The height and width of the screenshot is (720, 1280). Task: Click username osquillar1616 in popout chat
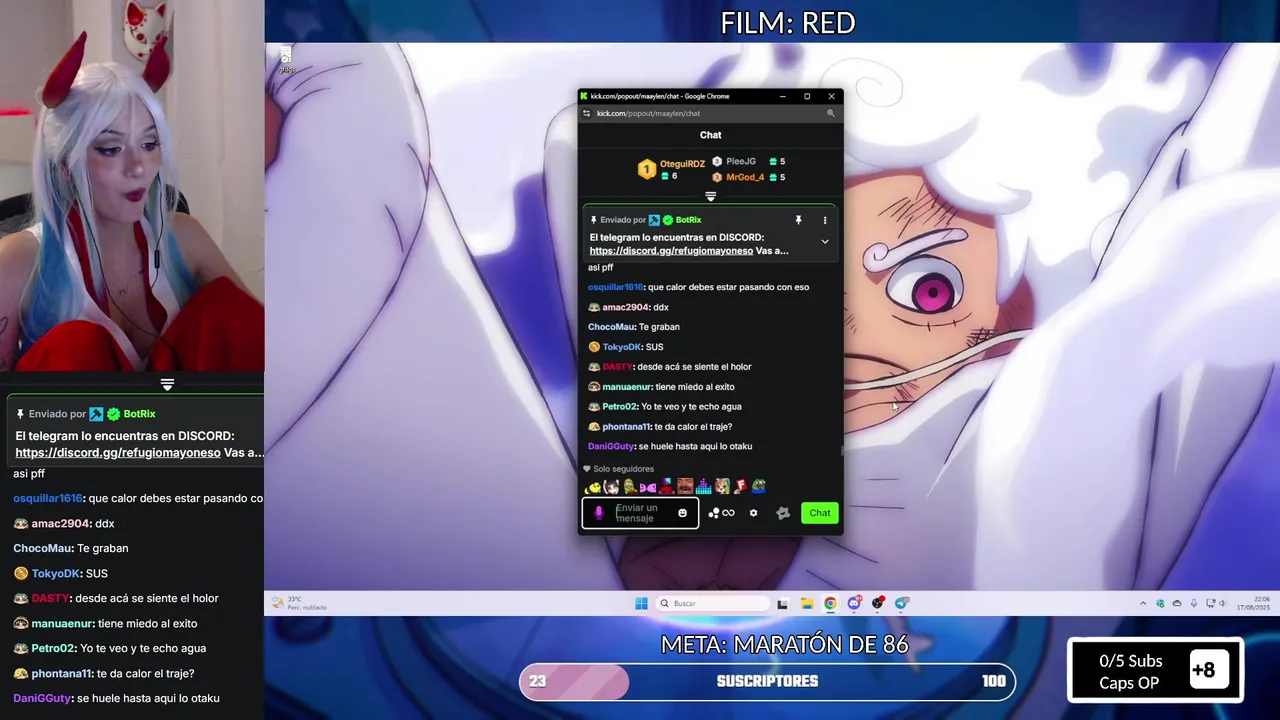coord(616,287)
